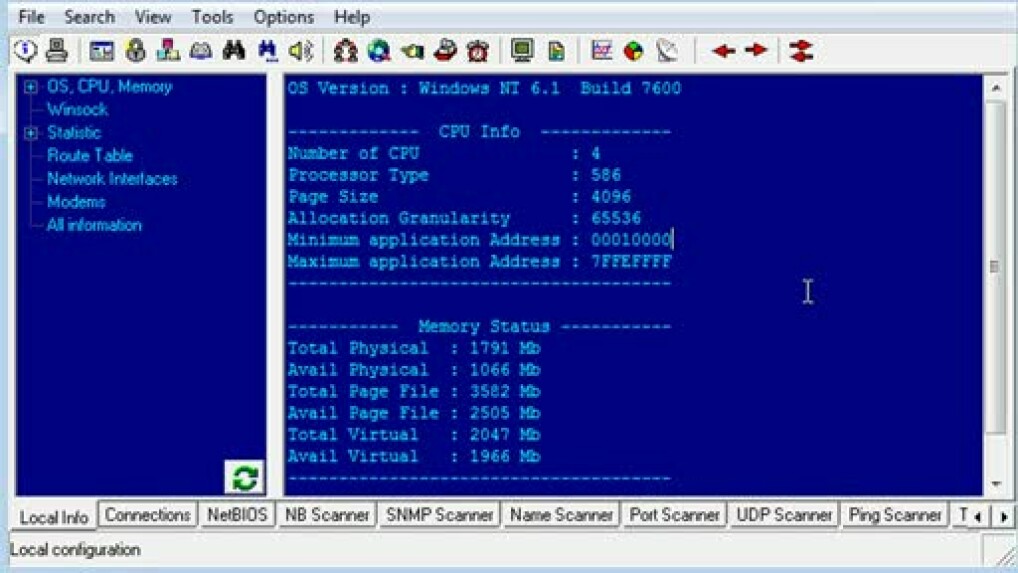Viewport: 1018px width, 573px height.
Task: Click the alarm clock toolbar icon
Action: click(478, 50)
